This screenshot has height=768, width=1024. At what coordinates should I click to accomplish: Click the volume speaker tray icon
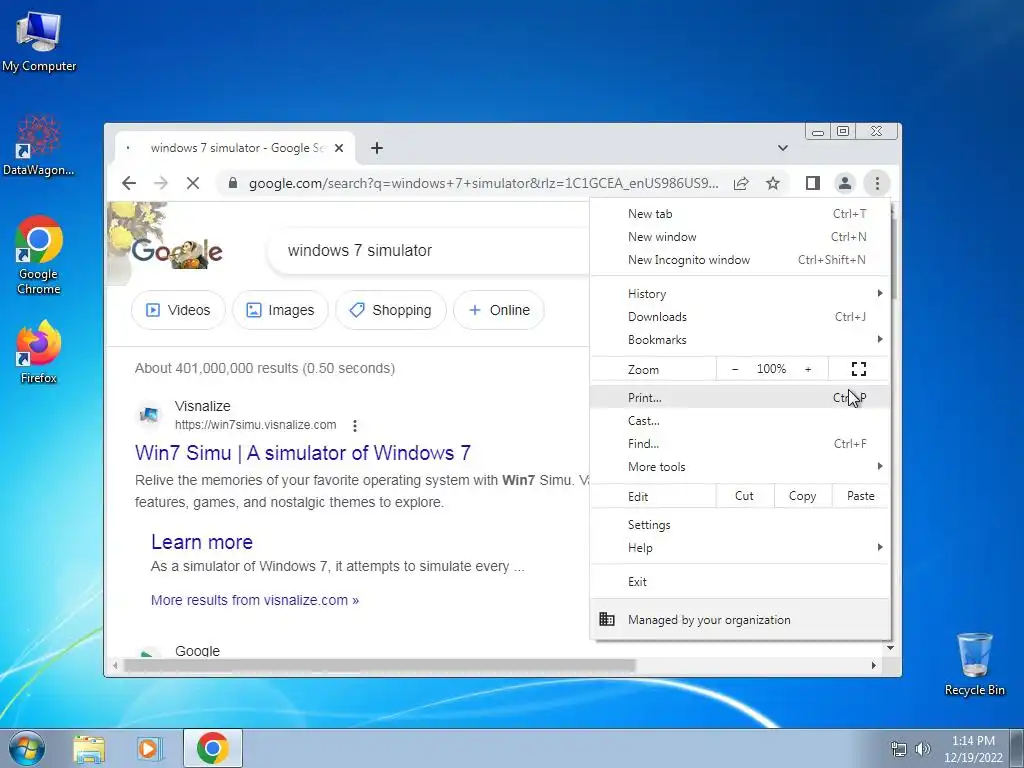tap(923, 749)
